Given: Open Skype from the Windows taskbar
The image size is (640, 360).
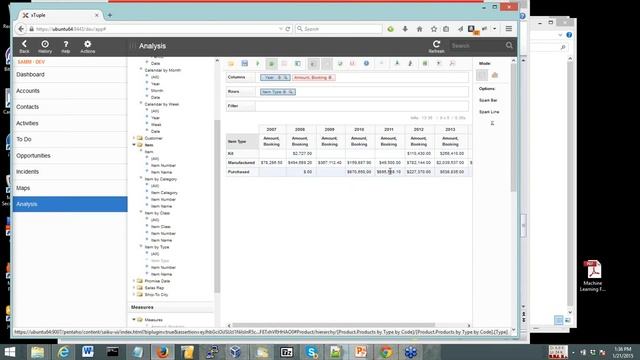Looking at the screenshot, I should click(311, 351).
